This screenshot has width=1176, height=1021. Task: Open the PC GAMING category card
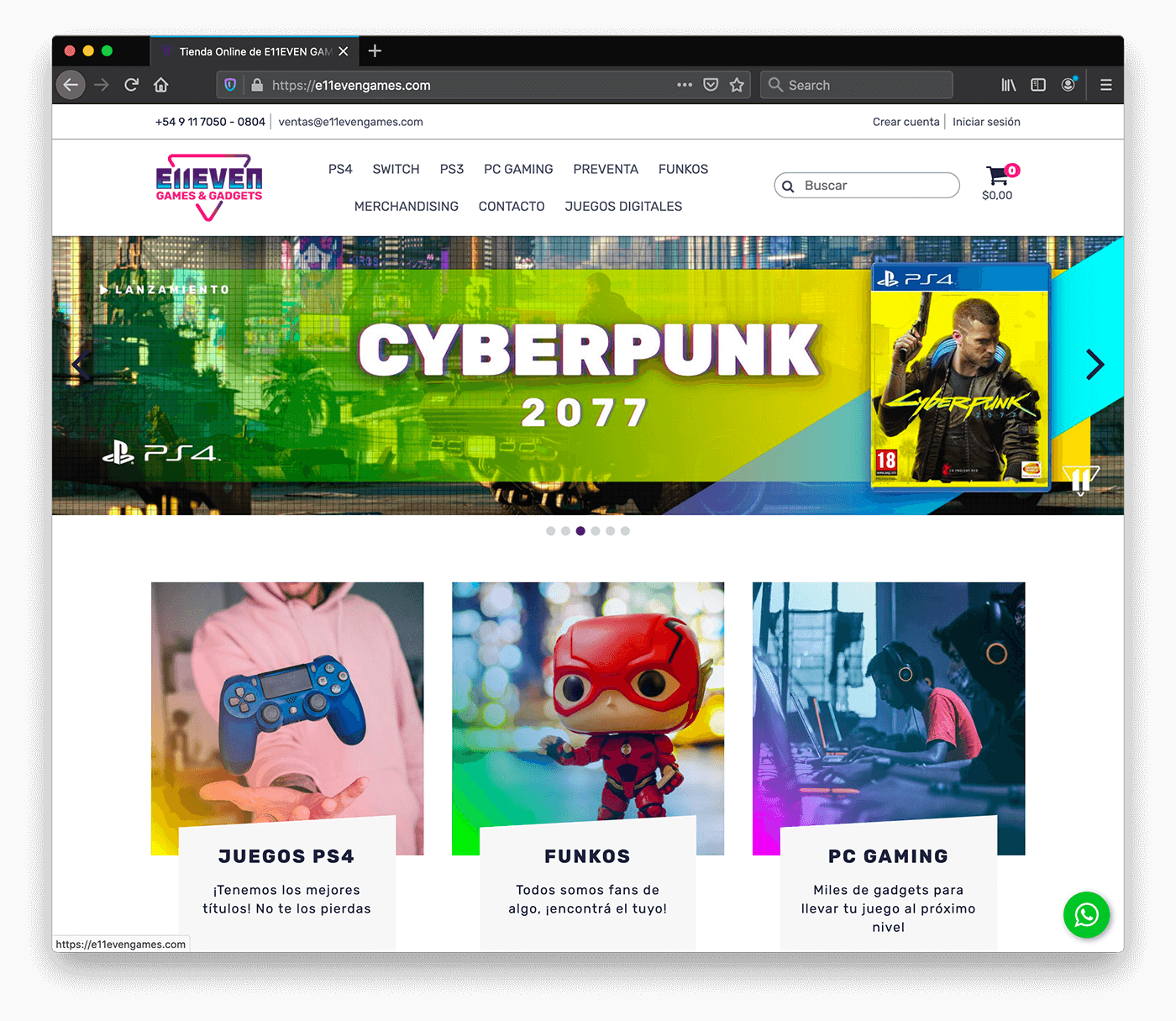pos(889,765)
